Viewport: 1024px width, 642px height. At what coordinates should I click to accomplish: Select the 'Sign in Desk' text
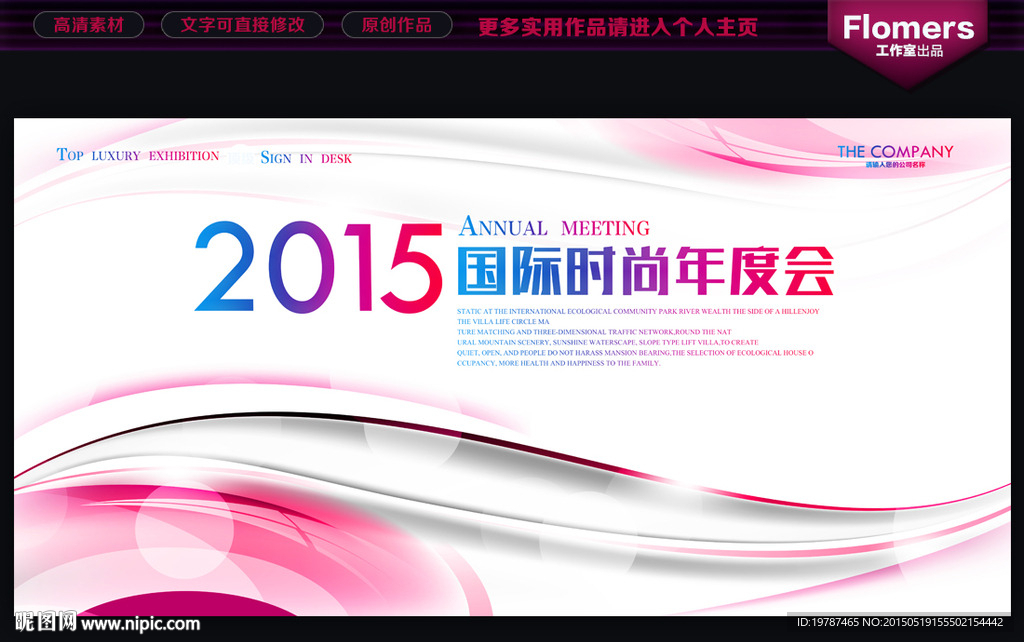(x=306, y=158)
